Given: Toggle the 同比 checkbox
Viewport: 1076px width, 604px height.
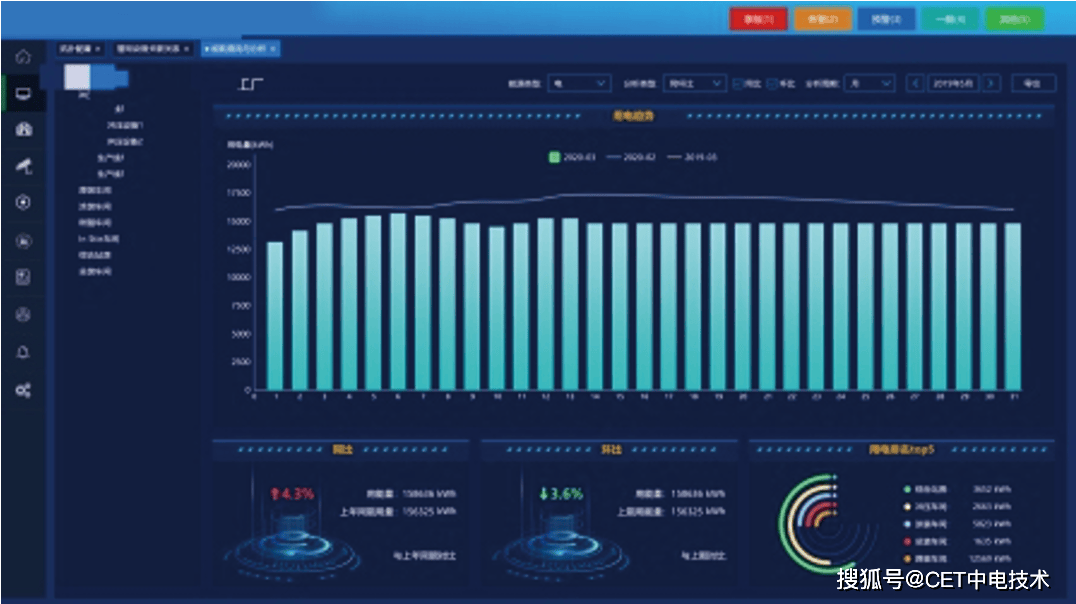Looking at the screenshot, I should [738, 84].
